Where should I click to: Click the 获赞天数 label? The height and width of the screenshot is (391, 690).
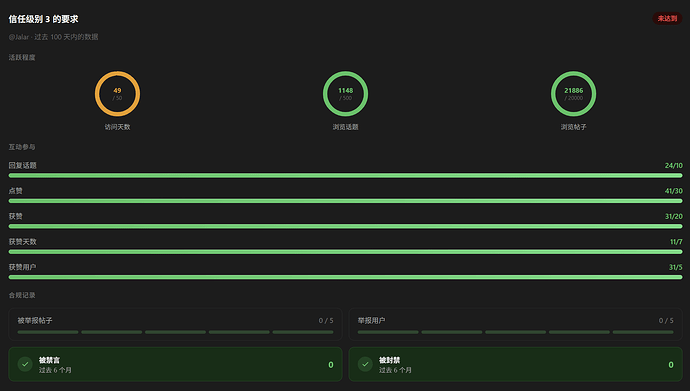point(22,242)
